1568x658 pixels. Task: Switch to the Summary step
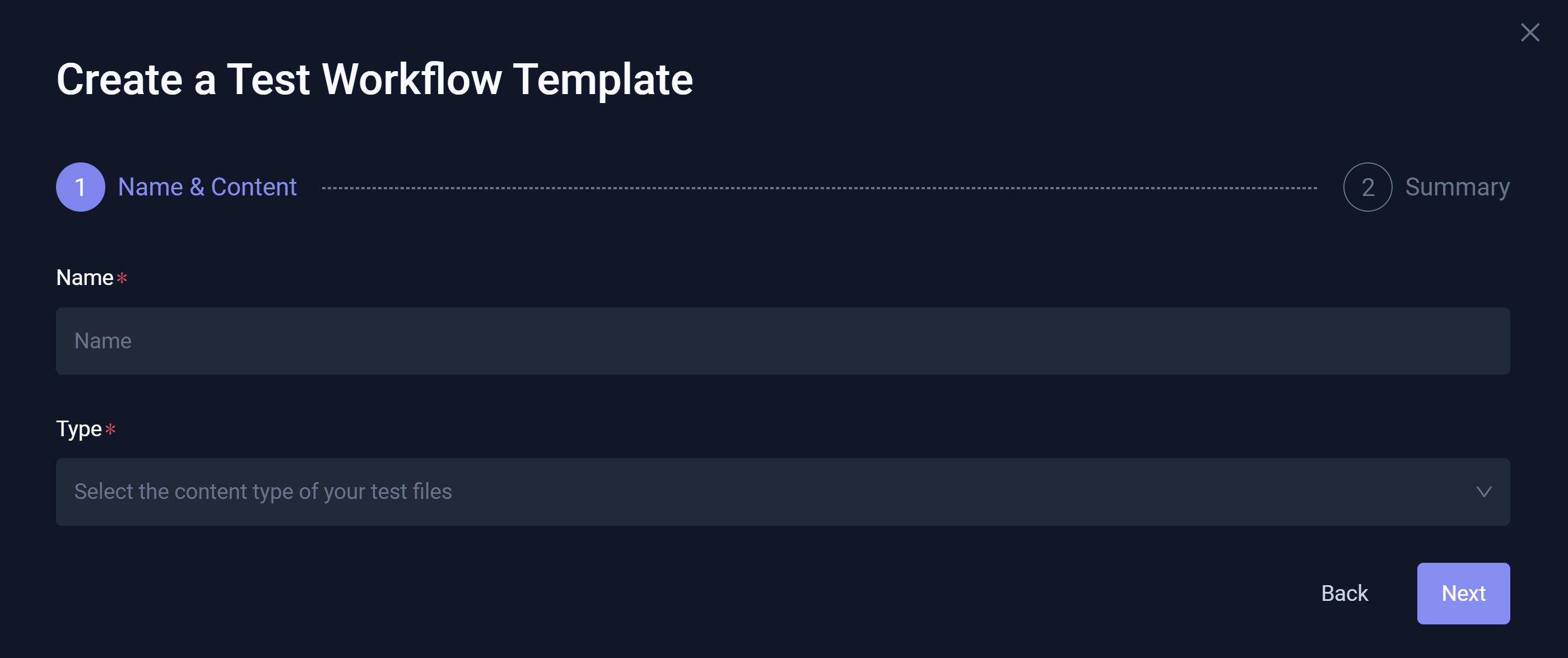(x=1457, y=187)
